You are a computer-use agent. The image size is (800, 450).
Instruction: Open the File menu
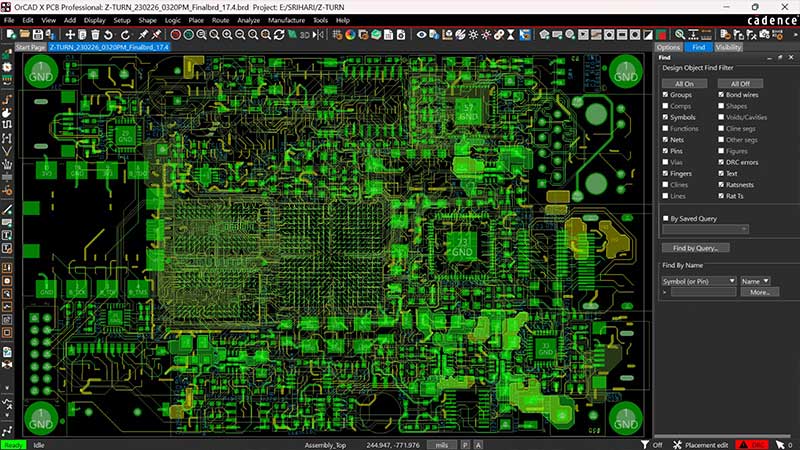click(x=9, y=20)
